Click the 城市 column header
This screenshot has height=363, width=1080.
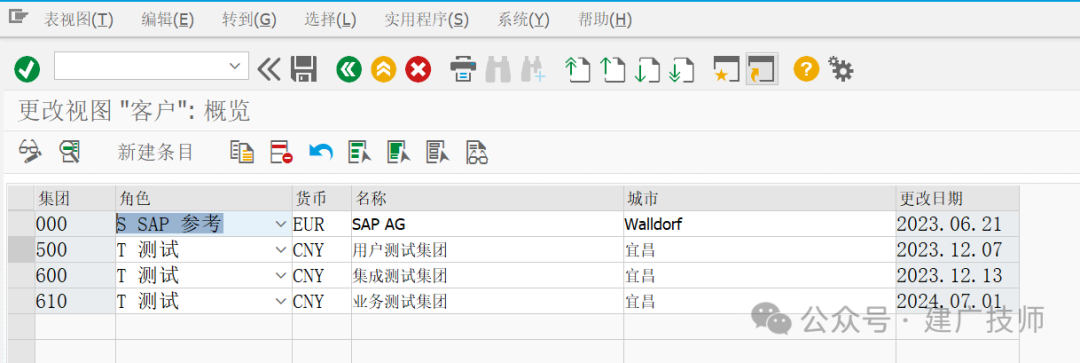[x=759, y=198]
